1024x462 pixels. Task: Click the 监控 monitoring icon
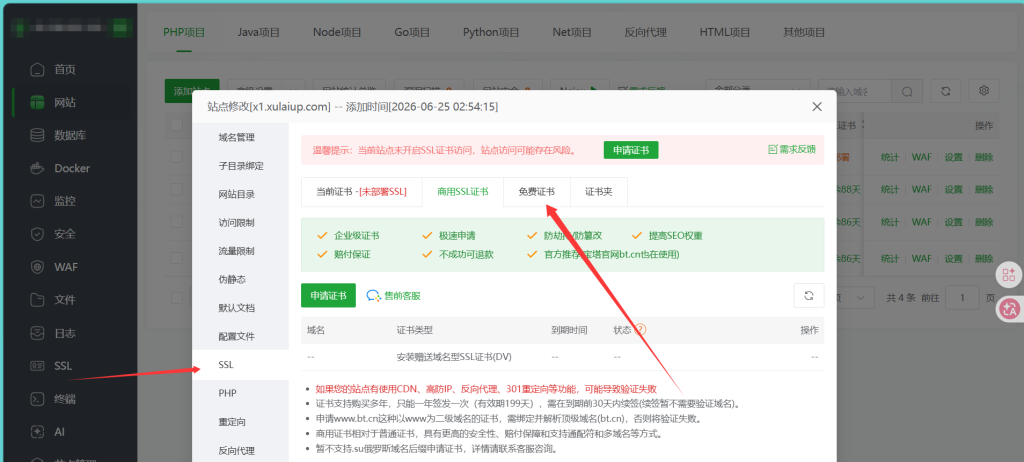coord(39,201)
